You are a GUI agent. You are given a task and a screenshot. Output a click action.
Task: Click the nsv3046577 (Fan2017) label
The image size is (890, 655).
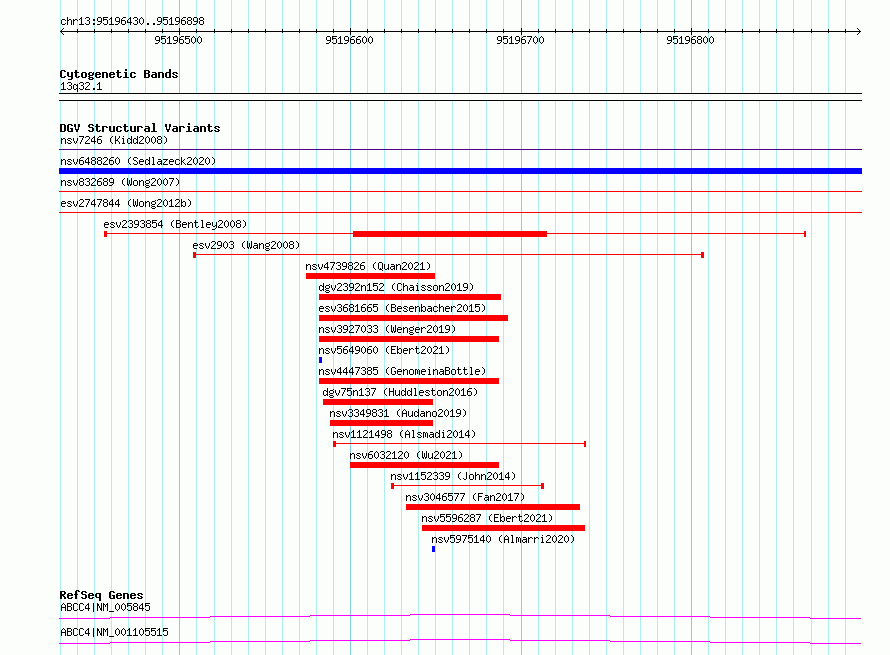point(465,497)
